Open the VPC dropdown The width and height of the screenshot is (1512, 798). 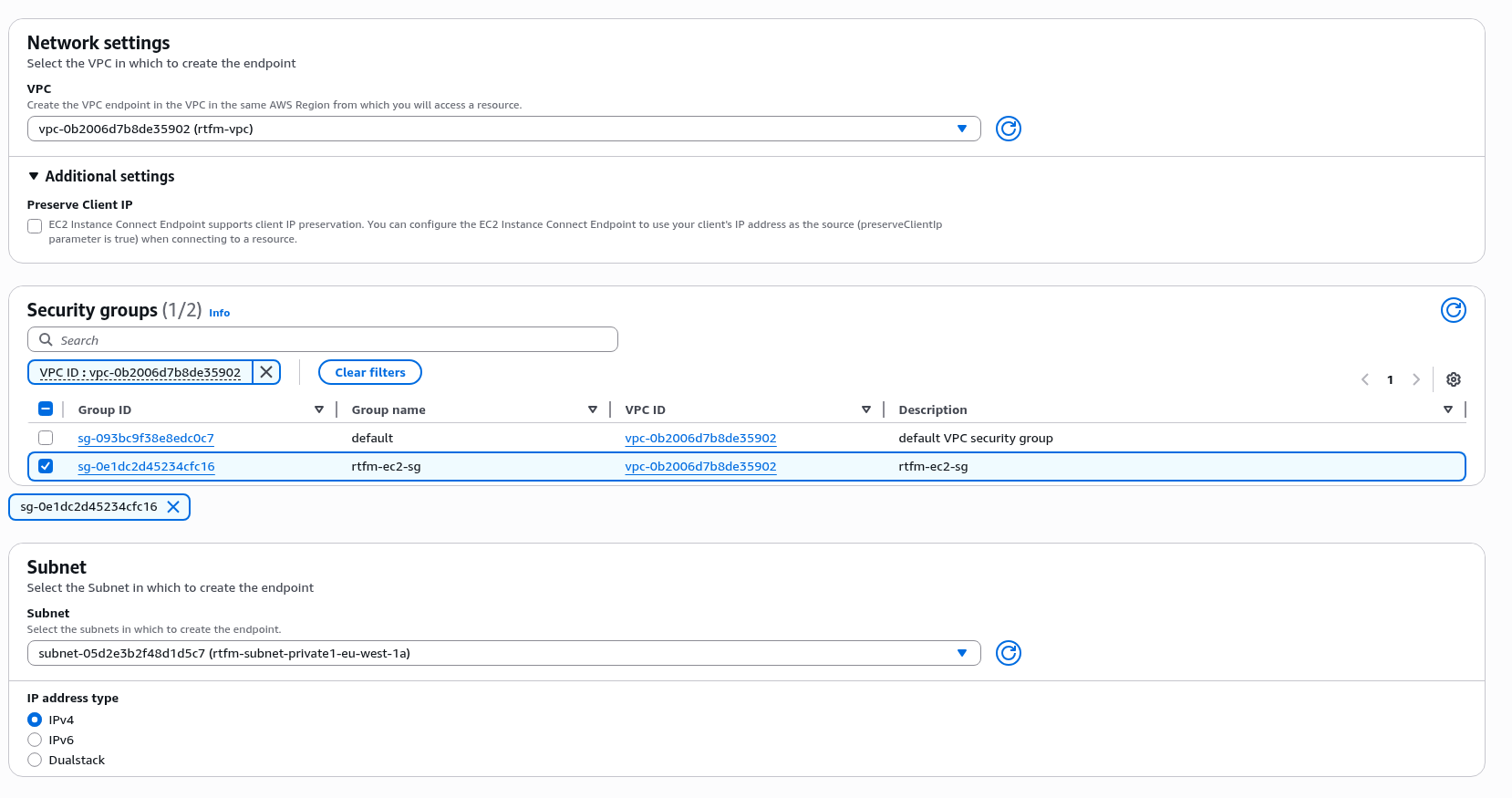tap(503, 129)
